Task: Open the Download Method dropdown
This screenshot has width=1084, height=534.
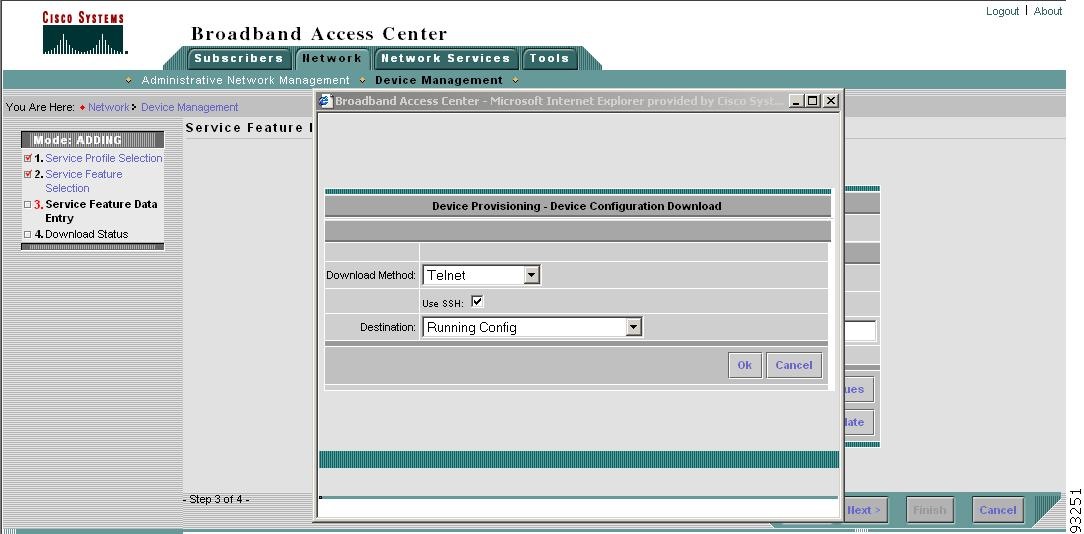Action: [x=481, y=275]
